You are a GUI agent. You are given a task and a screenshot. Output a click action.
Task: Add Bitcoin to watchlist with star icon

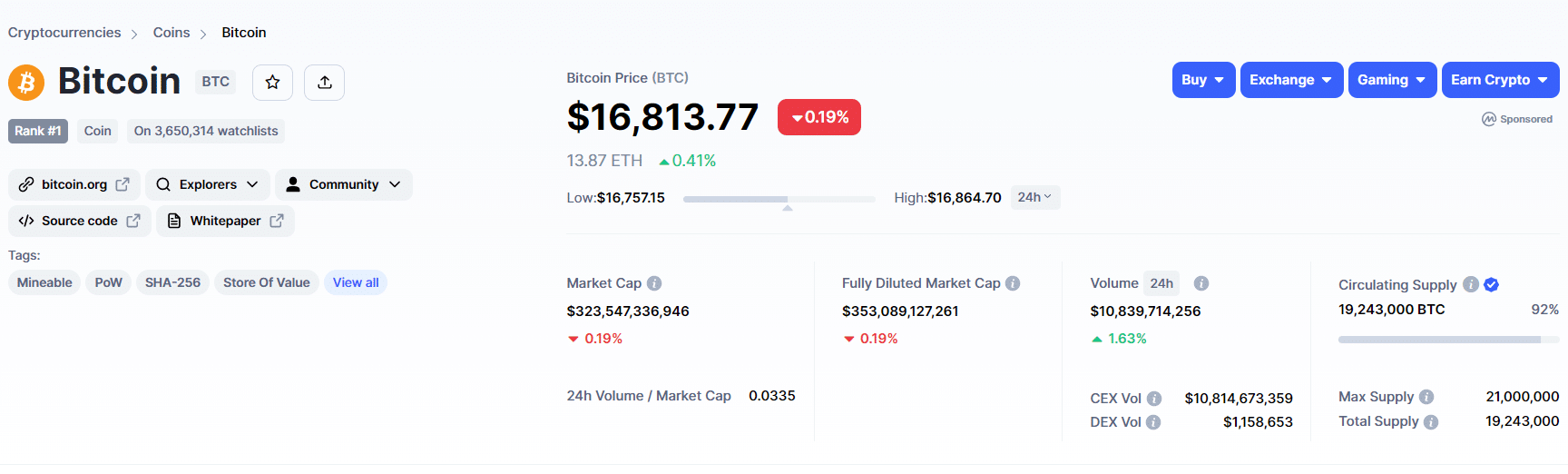click(272, 83)
